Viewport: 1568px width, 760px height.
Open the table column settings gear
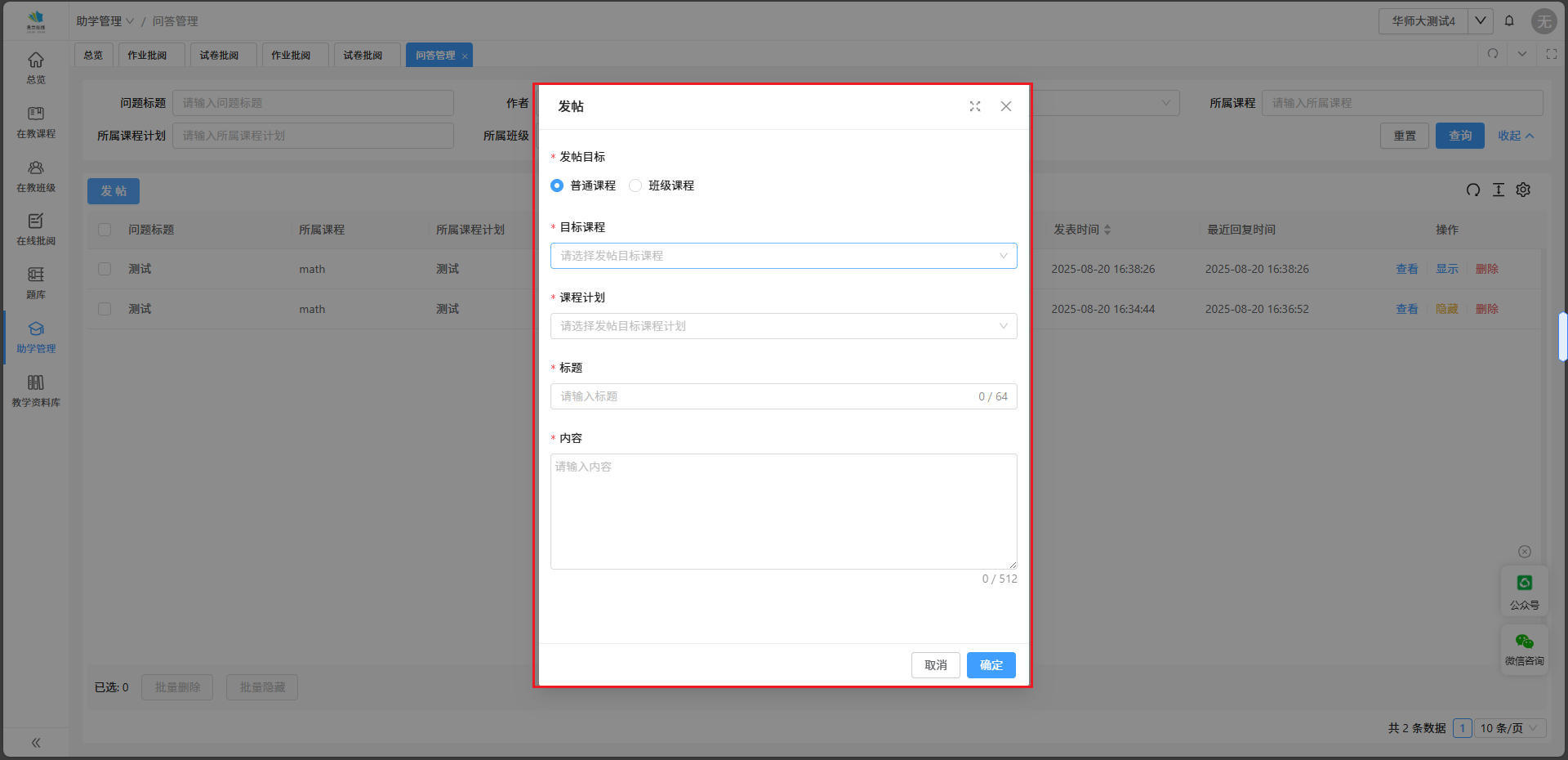[1523, 190]
